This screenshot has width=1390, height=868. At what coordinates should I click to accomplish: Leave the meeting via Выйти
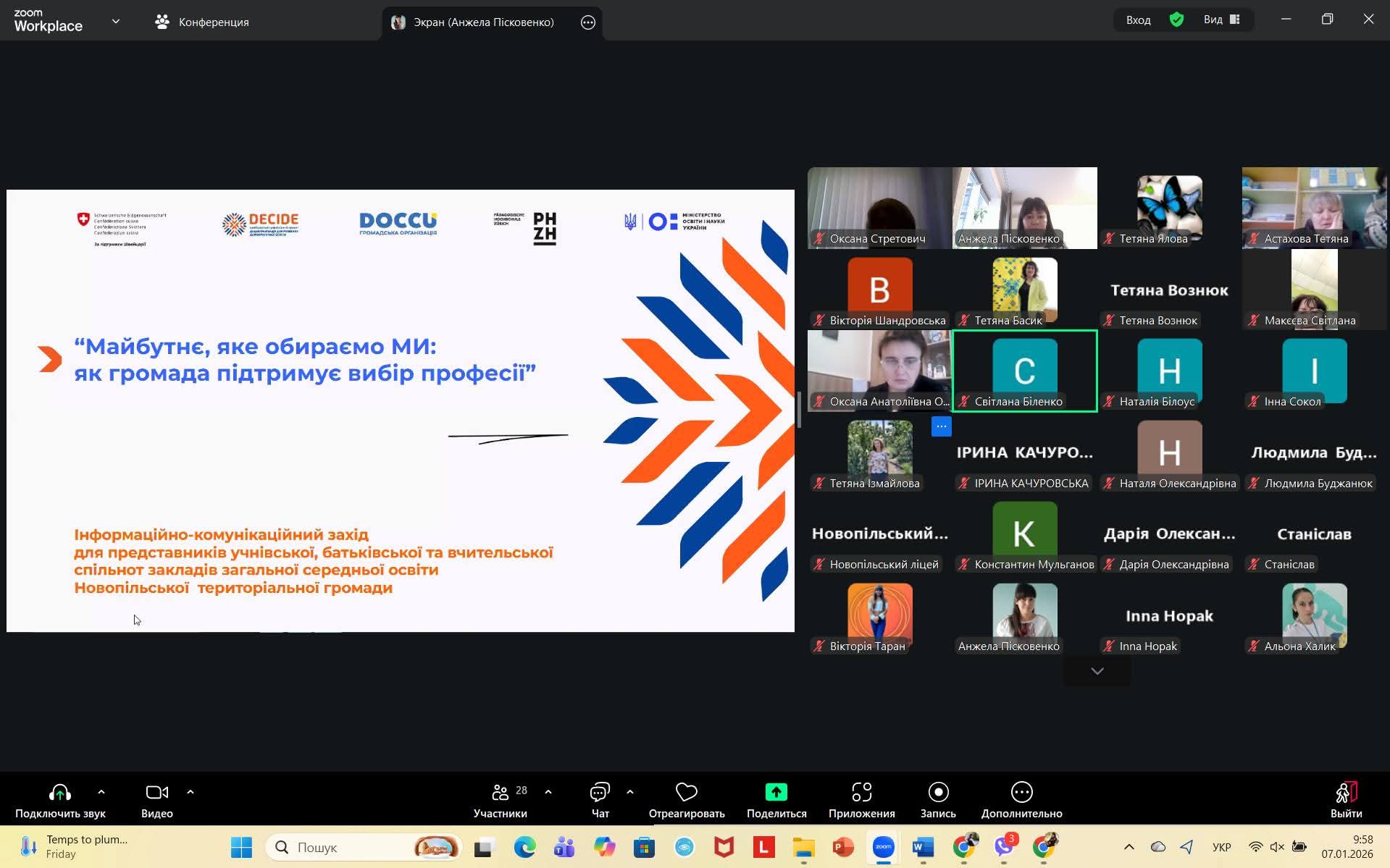click(1345, 799)
